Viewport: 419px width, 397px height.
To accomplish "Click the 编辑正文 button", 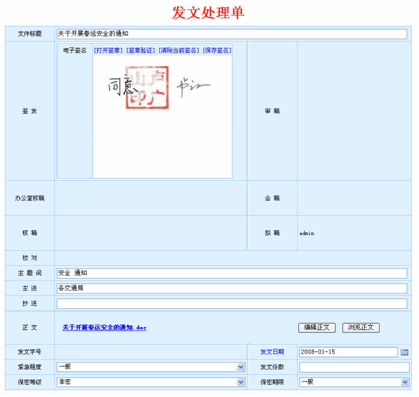I will coord(317,328).
